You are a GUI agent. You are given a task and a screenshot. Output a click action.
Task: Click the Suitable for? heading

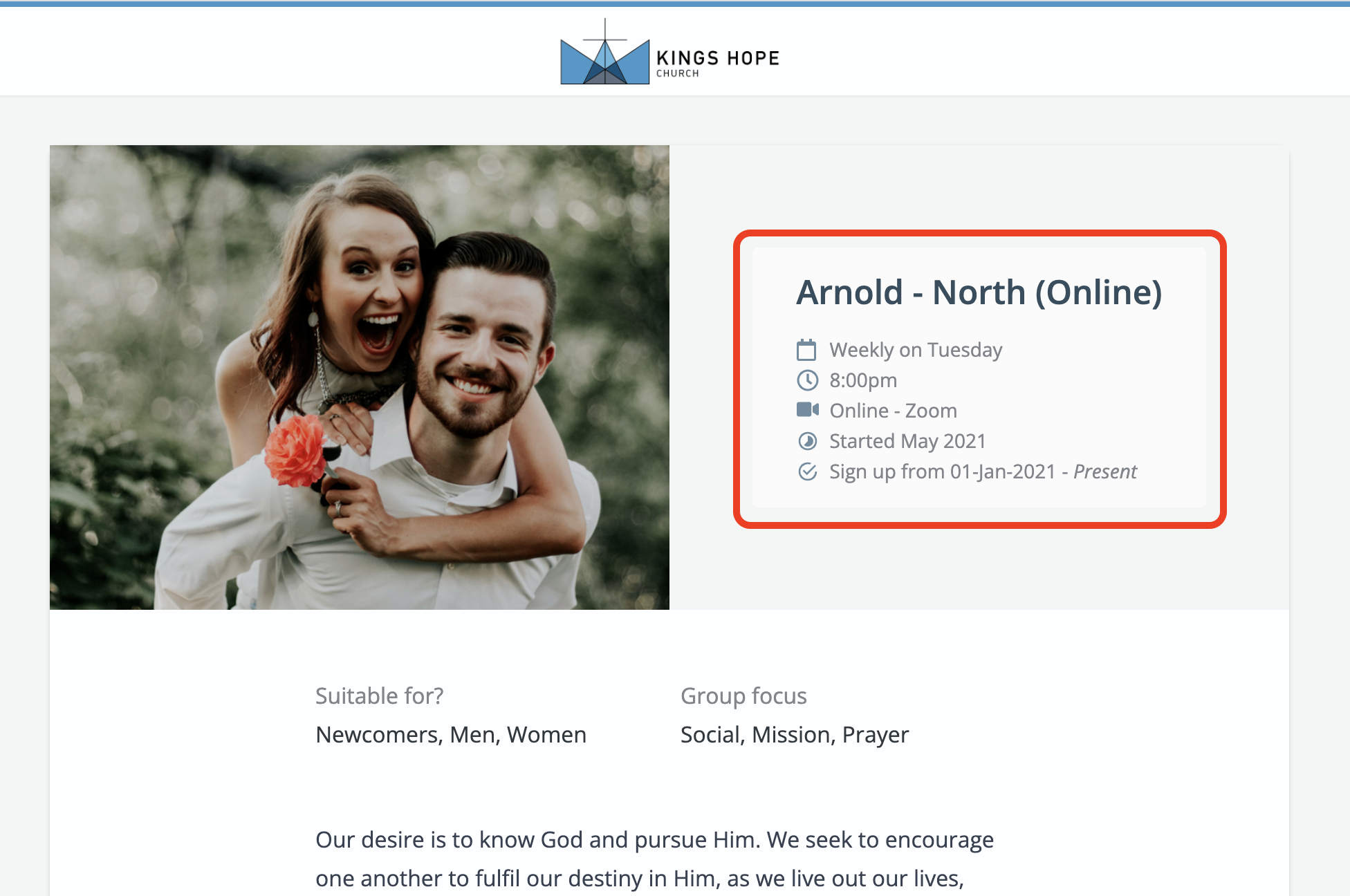[x=379, y=696]
